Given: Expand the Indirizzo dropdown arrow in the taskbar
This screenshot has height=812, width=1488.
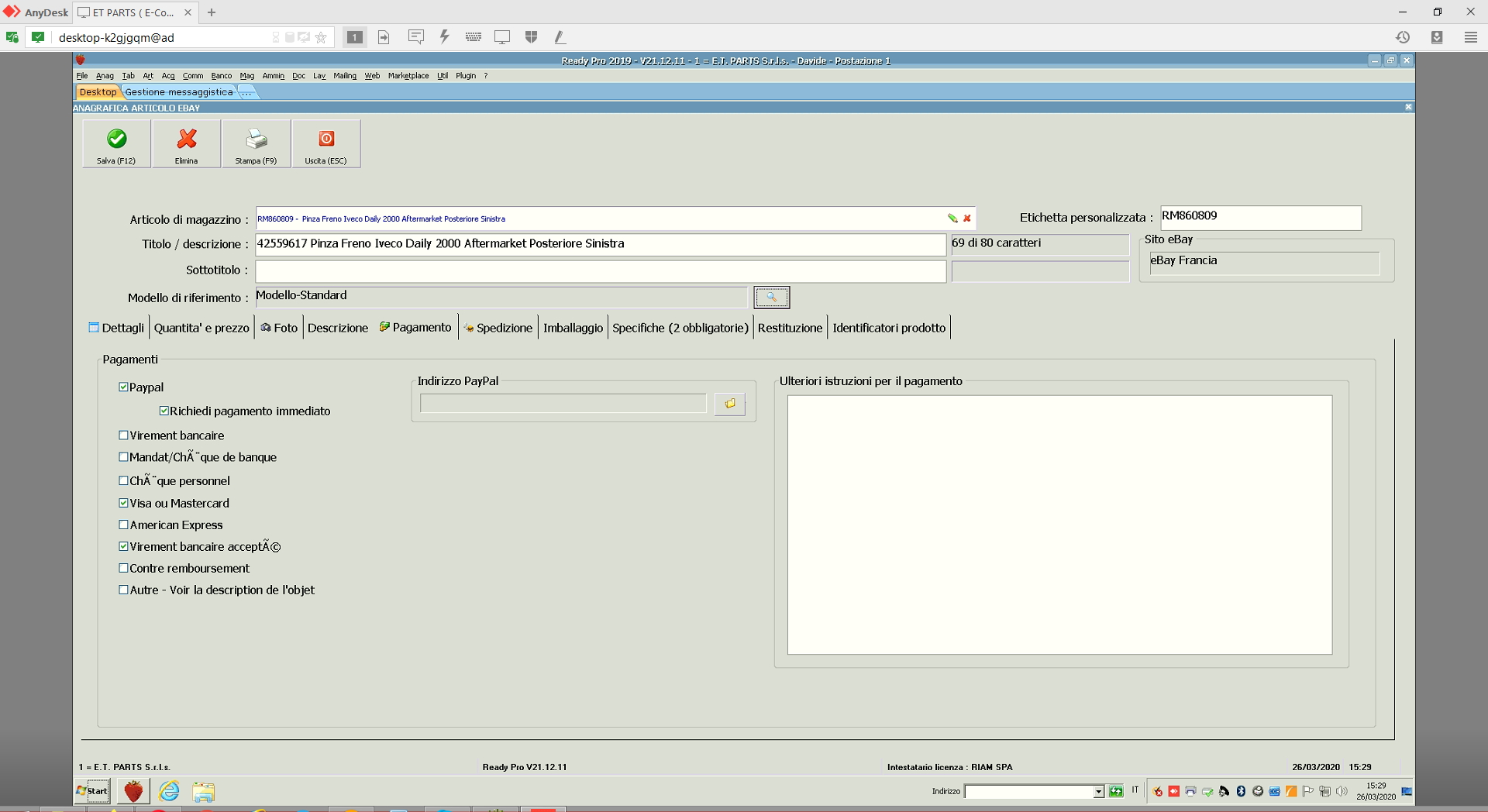Looking at the screenshot, I should click(1098, 791).
